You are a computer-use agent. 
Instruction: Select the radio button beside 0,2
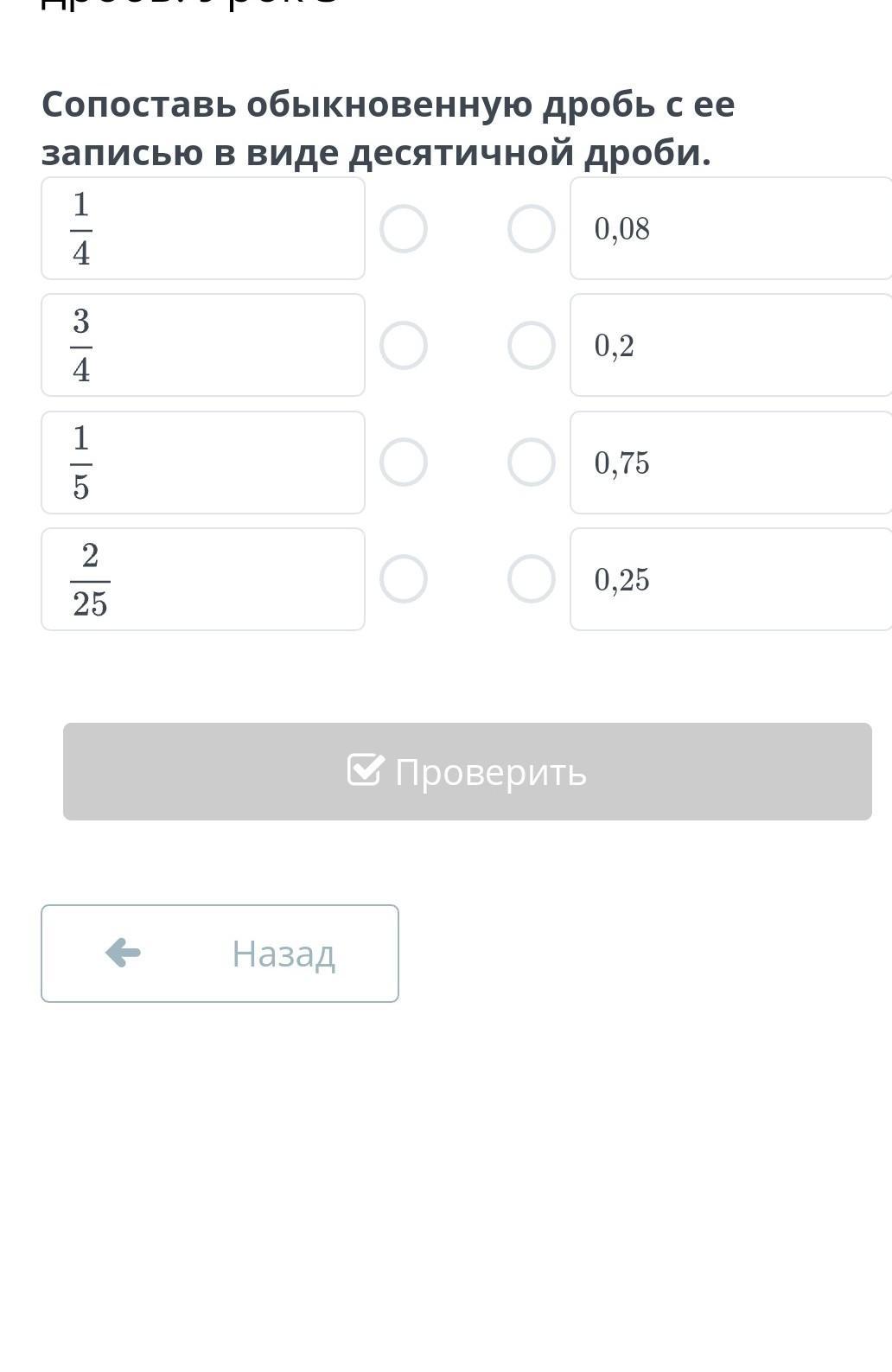click(532, 346)
